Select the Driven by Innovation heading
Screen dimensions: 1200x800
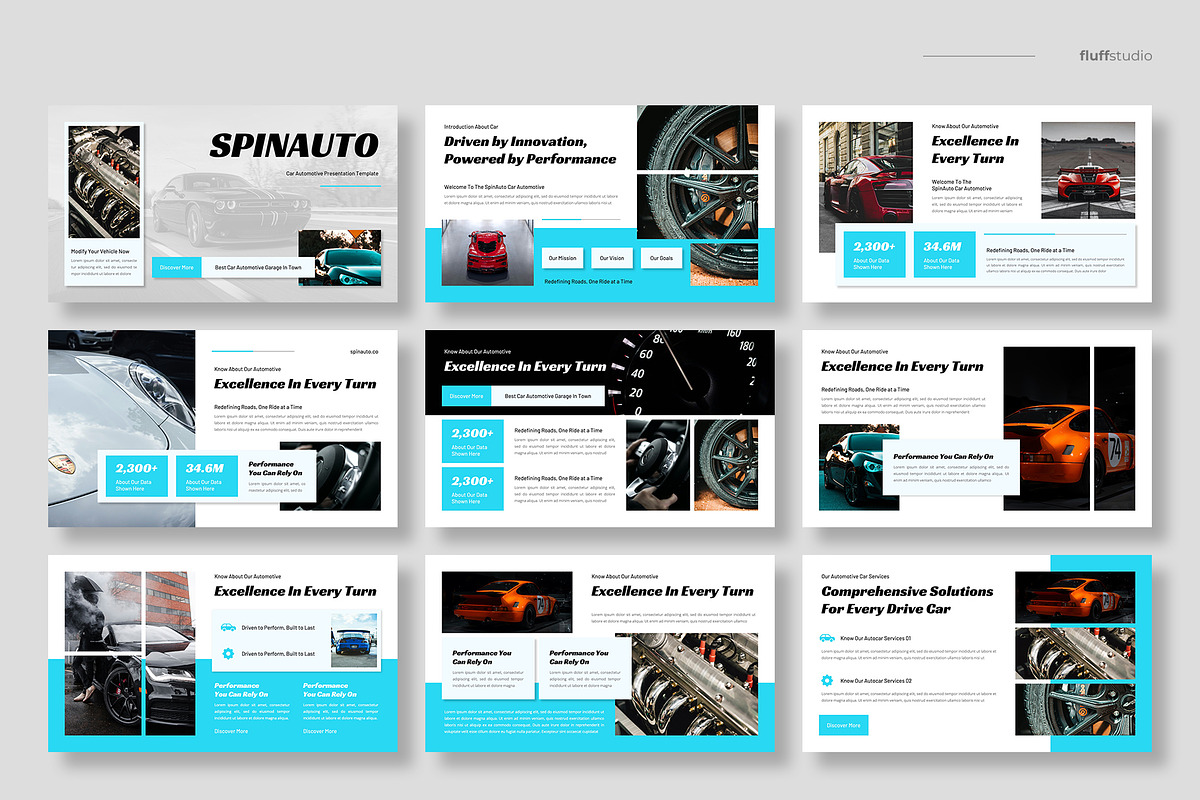(530, 150)
